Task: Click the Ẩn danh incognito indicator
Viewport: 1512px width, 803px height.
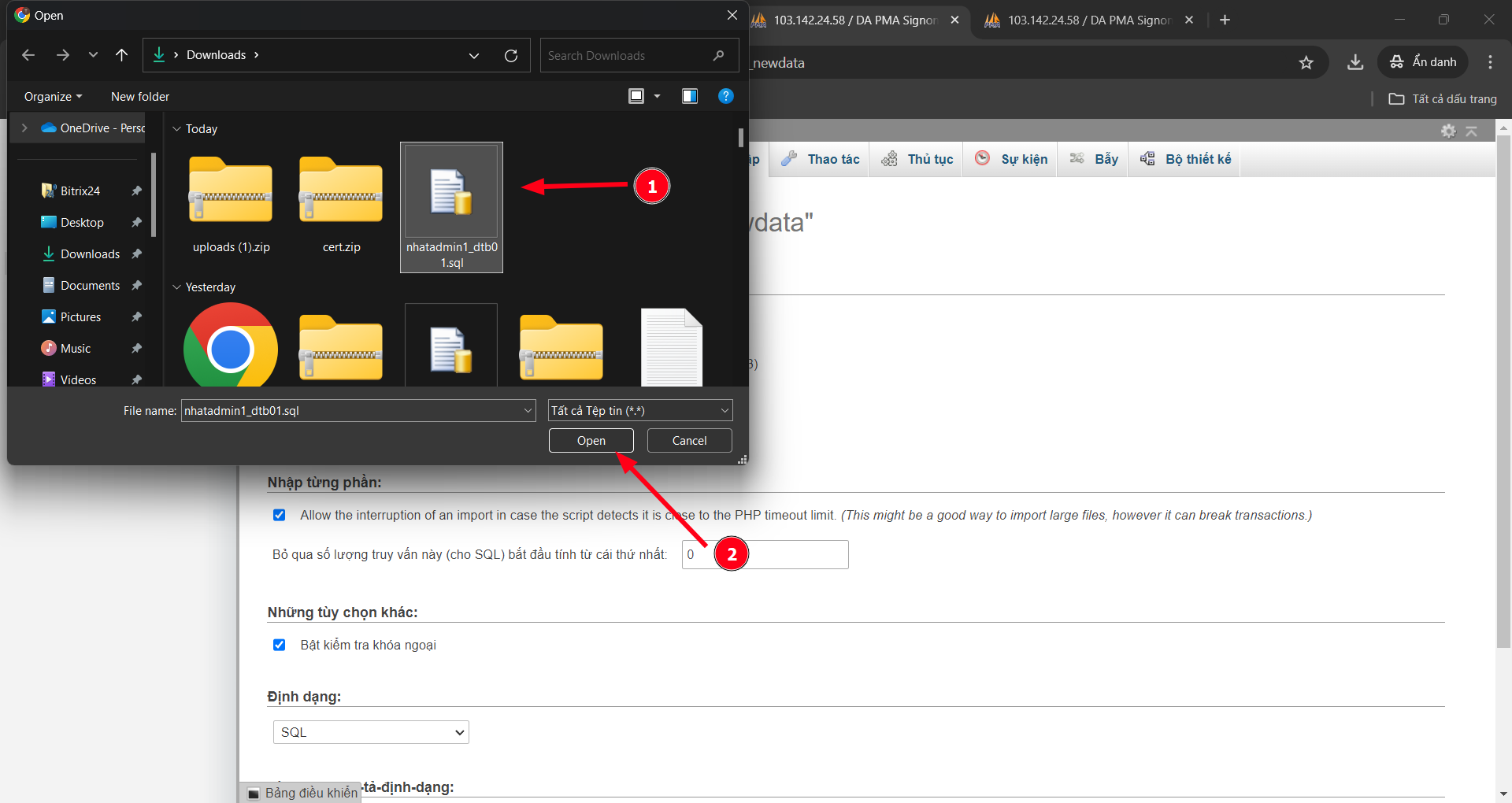Action: pos(1423,62)
